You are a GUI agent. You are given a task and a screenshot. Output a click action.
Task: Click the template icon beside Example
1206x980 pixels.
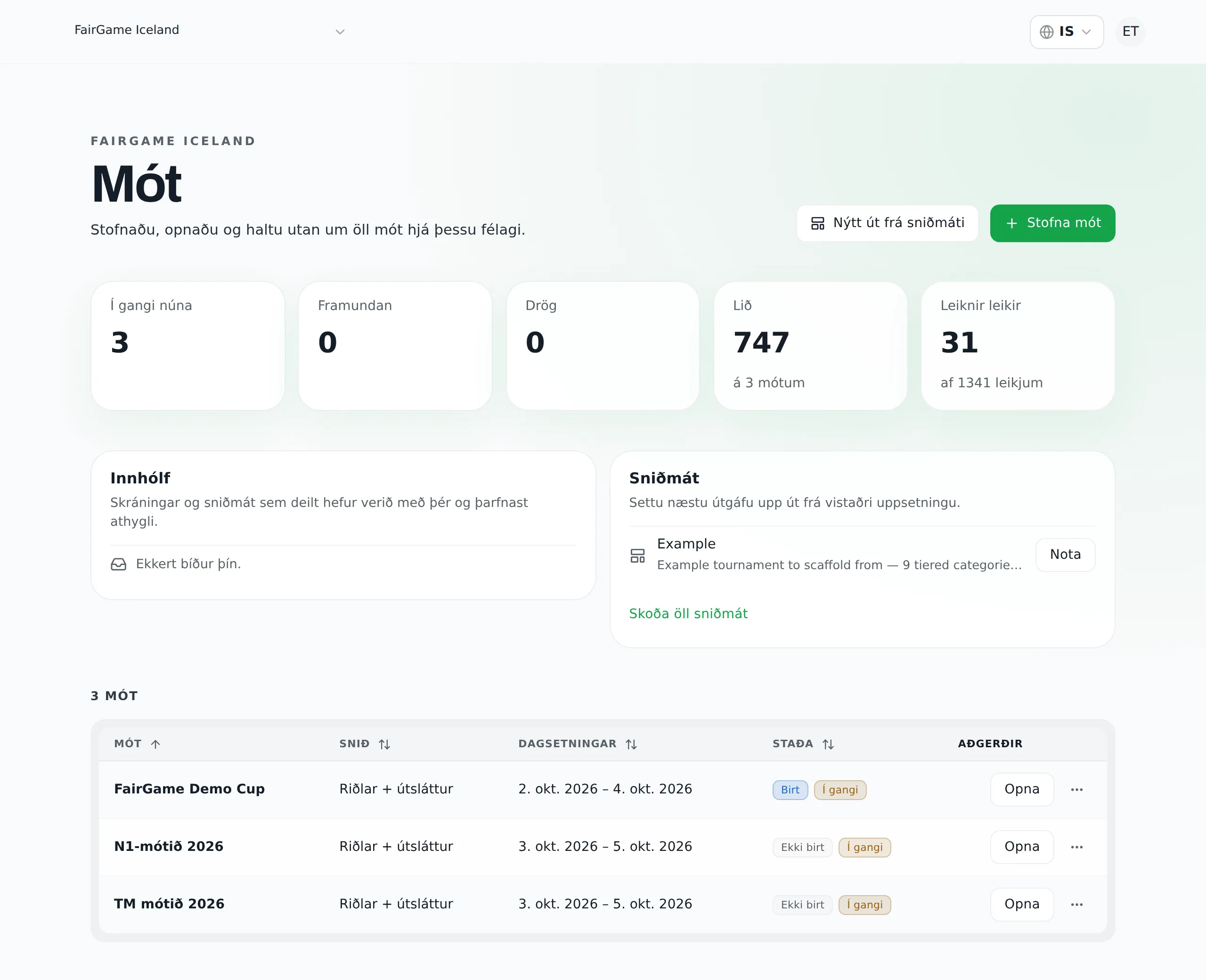click(x=637, y=555)
